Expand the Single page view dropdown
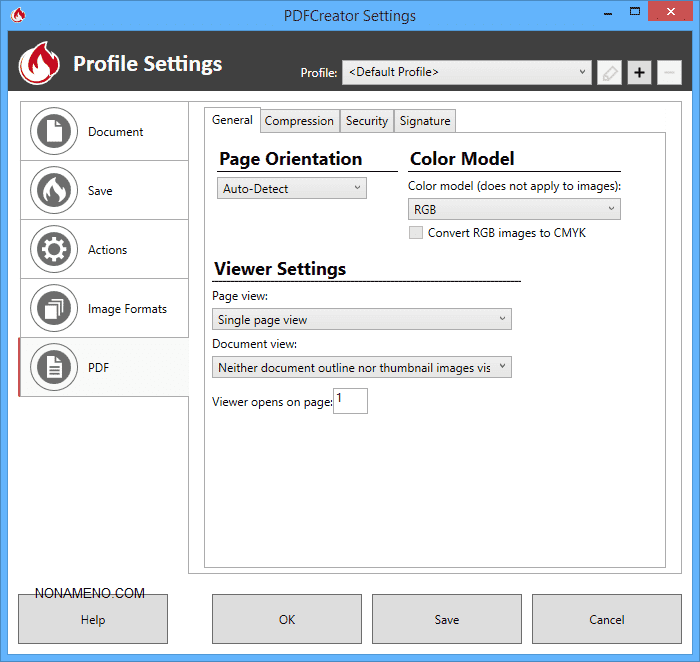This screenshot has width=700, height=662. 362,320
